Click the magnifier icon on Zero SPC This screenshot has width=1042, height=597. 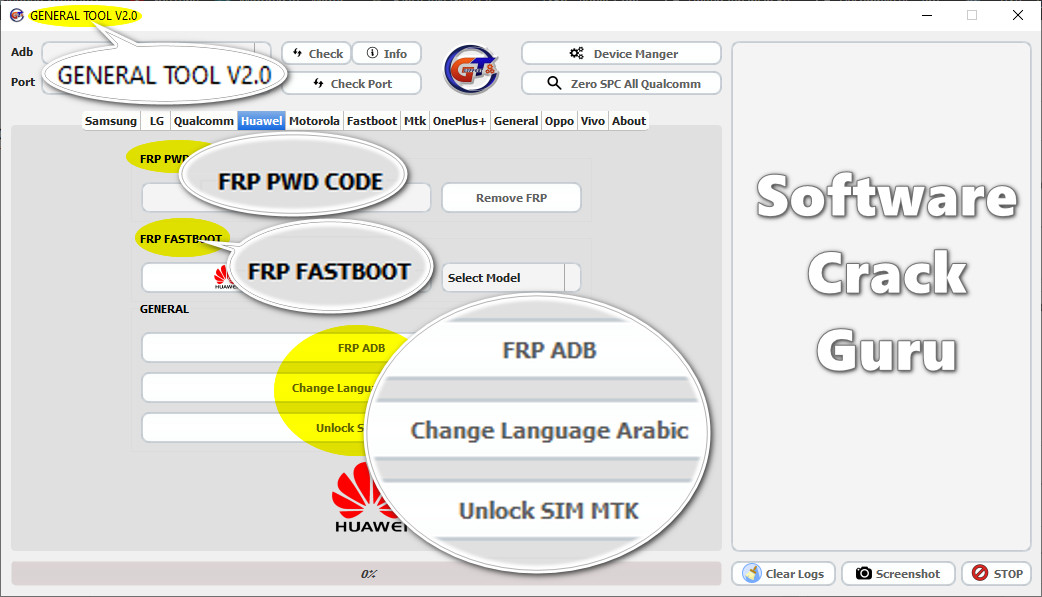tap(554, 83)
